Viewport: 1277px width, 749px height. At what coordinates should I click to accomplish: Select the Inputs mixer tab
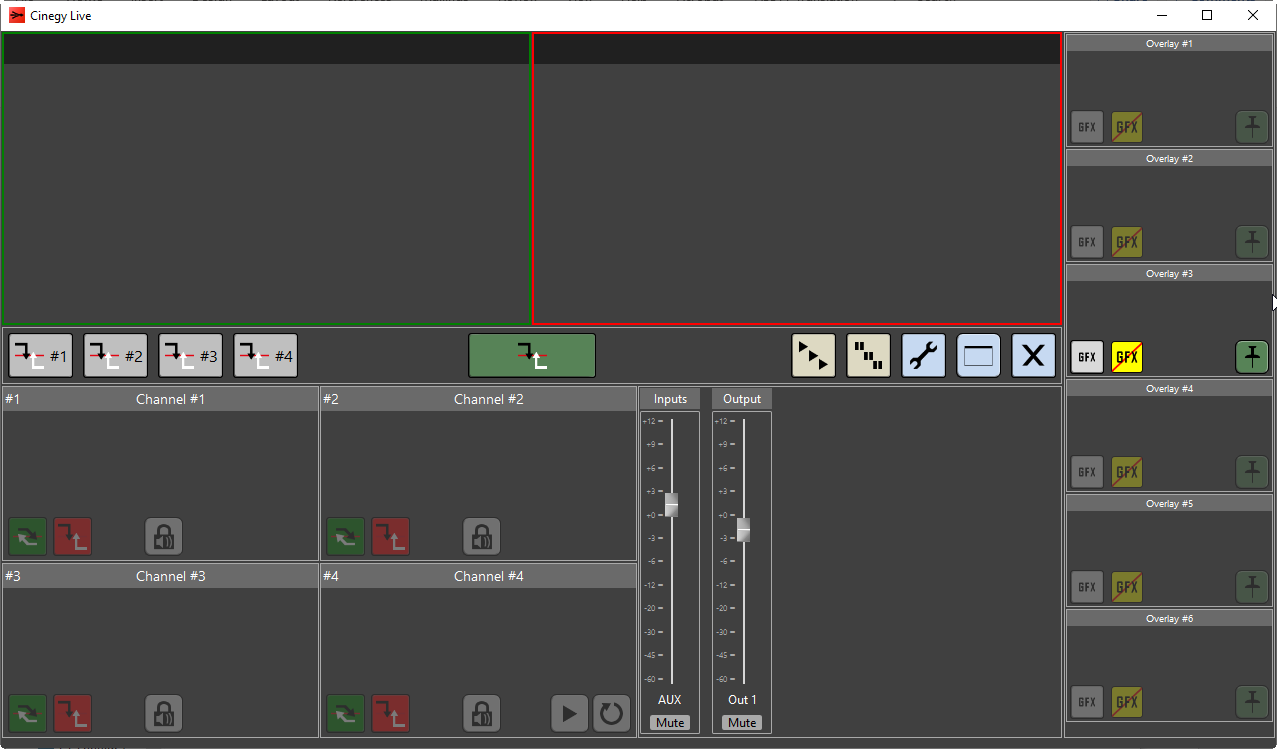click(670, 399)
